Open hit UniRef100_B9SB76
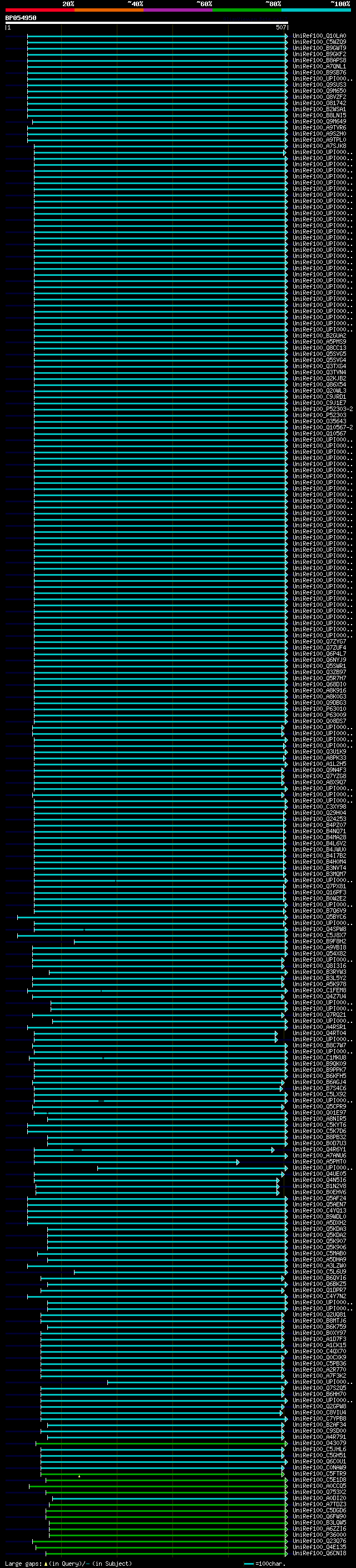 [319, 72]
